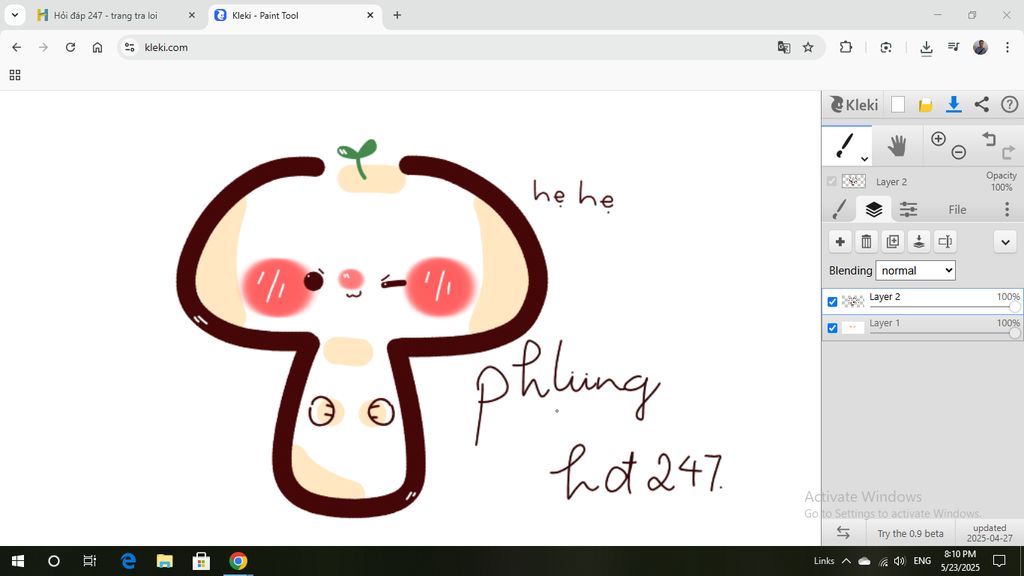Select the hand pan tool
The height and width of the screenshot is (576, 1024).
[x=897, y=146]
